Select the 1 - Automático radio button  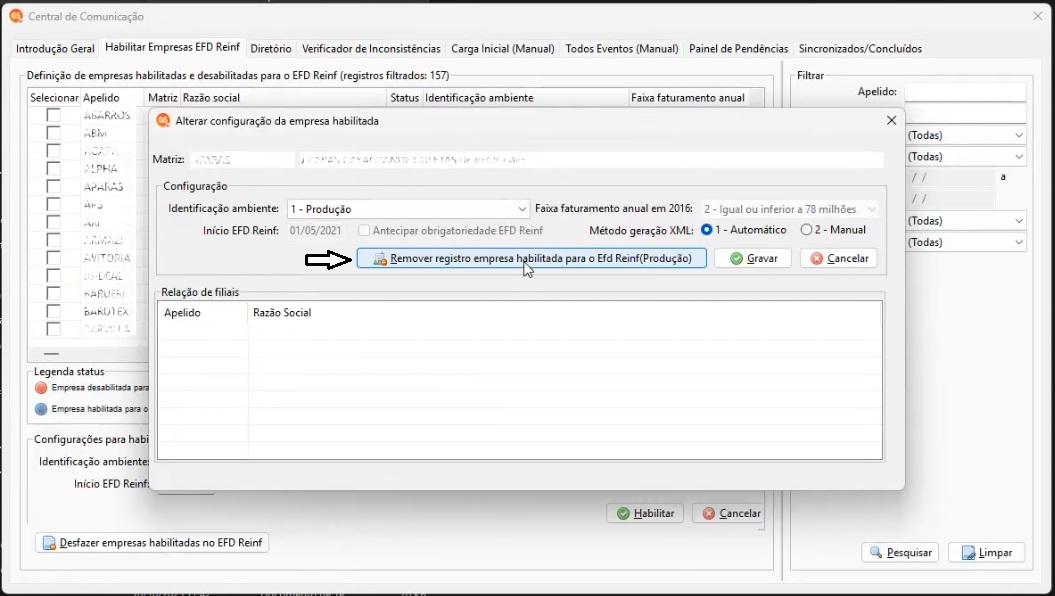click(x=706, y=229)
